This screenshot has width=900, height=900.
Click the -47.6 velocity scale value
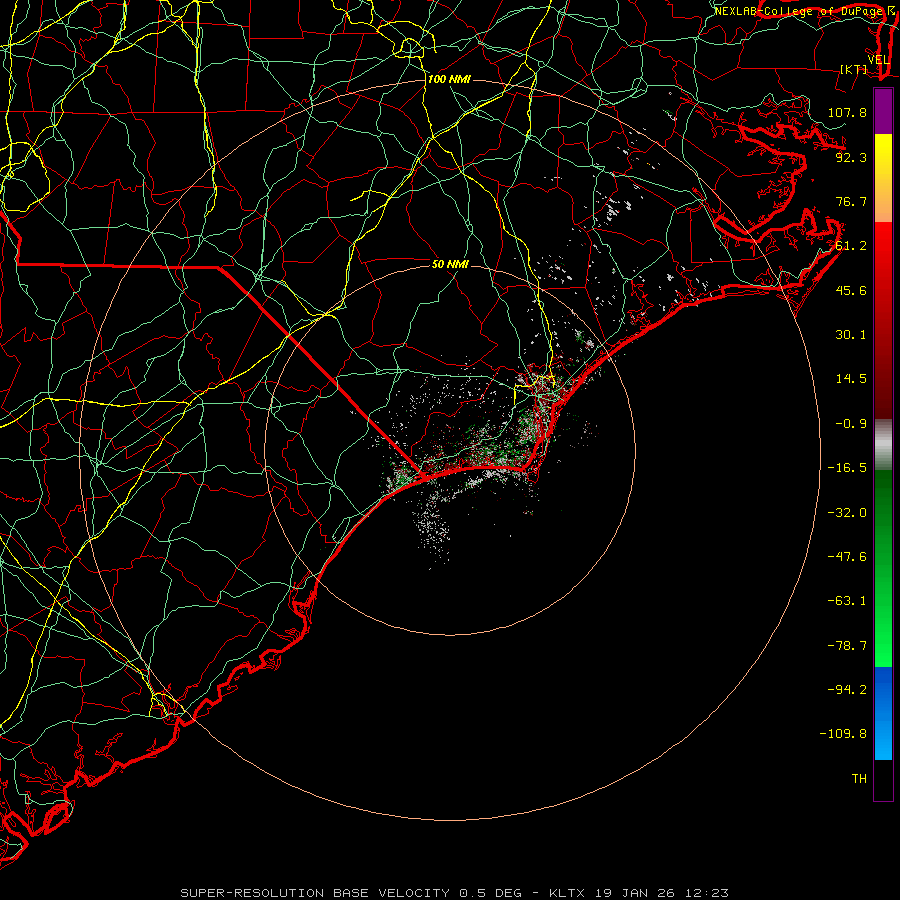coord(847,557)
